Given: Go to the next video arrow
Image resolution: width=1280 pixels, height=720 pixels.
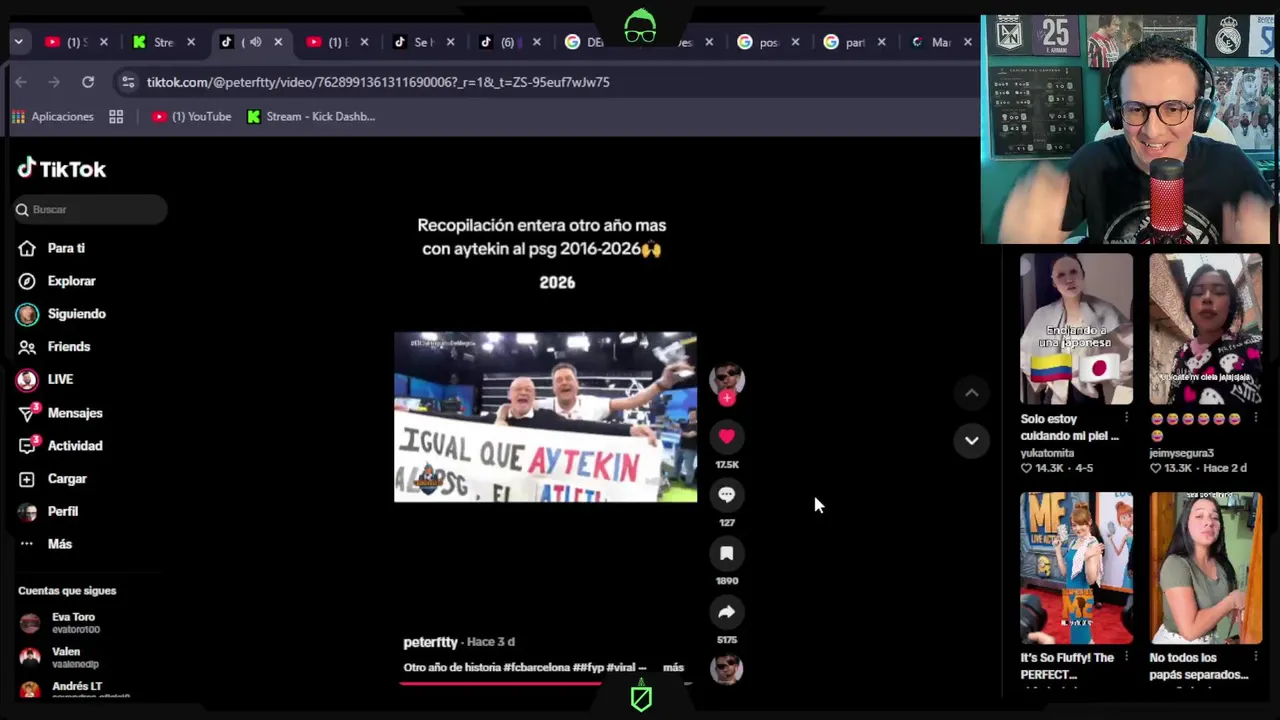Looking at the screenshot, I should pyautogui.click(x=971, y=440).
